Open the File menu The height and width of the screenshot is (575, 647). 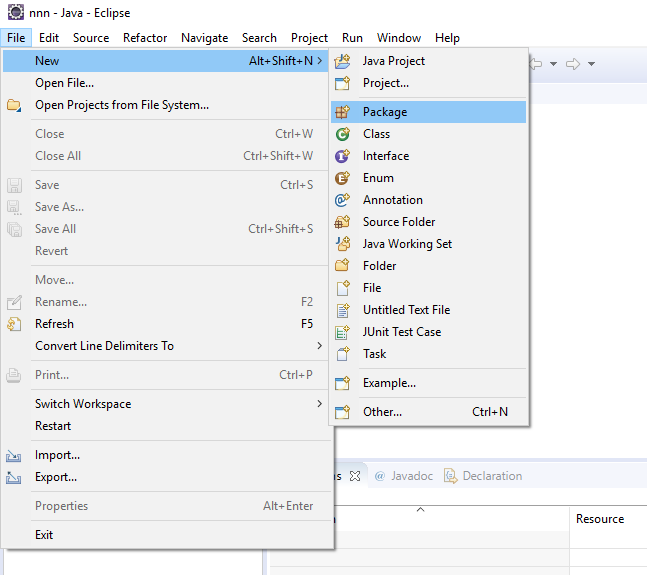[x=16, y=38]
